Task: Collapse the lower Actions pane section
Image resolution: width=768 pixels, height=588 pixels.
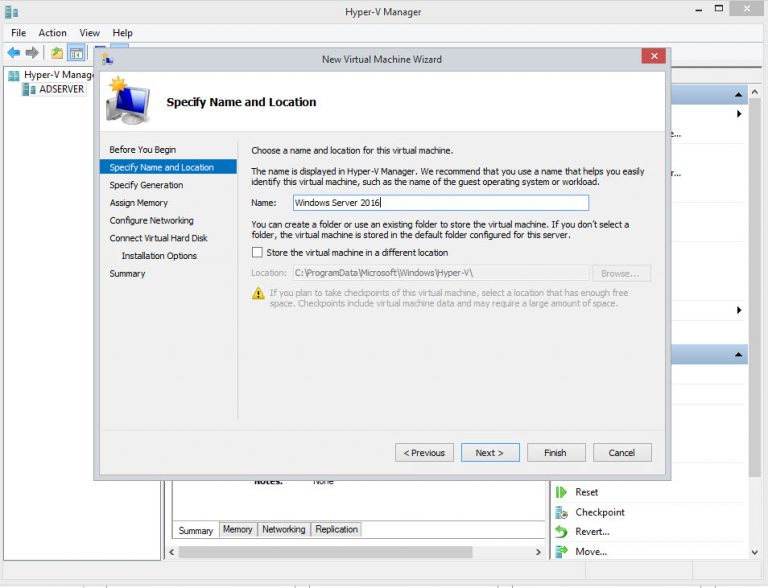Action: pyautogui.click(x=739, y=355)
